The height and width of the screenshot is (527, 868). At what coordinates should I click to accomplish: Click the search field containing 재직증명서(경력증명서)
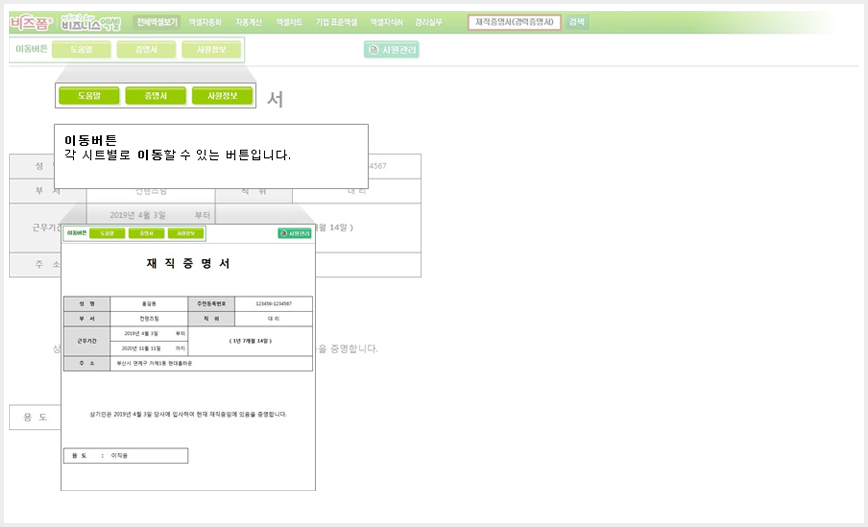pyautogui.click(x=514, y=22)
